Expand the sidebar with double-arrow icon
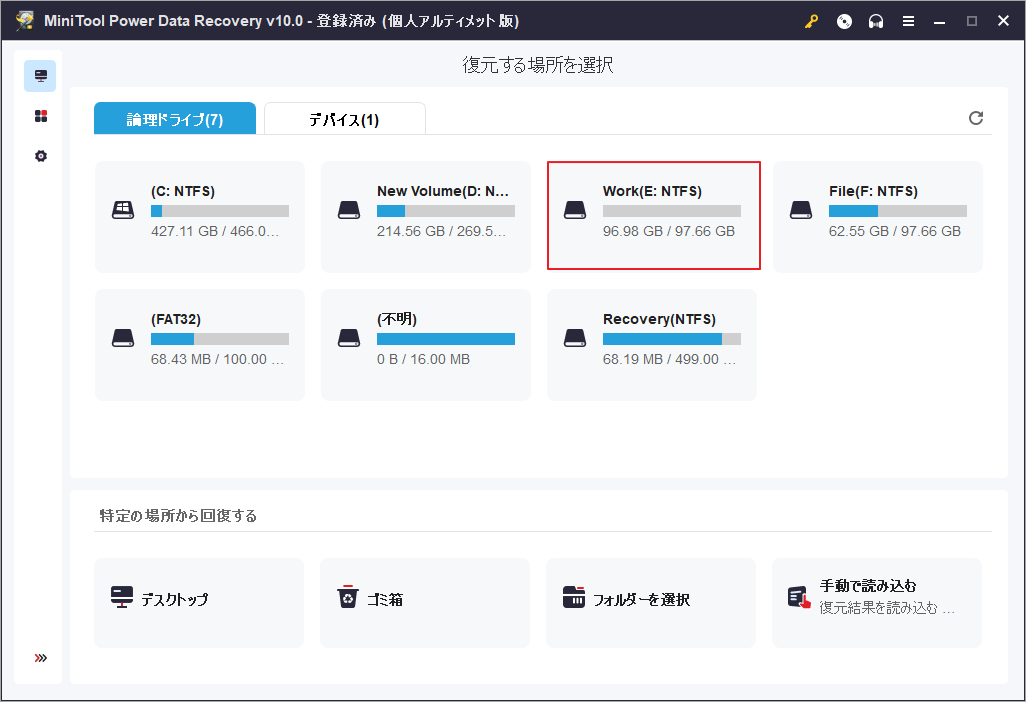1026x702 pixels. [x=40, y=658]
